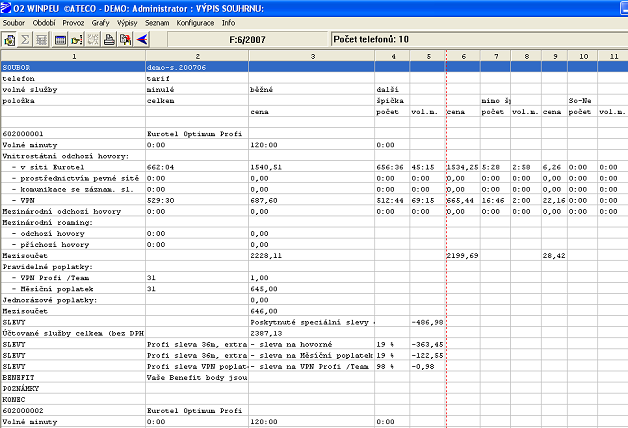The width and height of the screenshot is (628, 428).
Task: Select column header 5
Action: [428, 56]
